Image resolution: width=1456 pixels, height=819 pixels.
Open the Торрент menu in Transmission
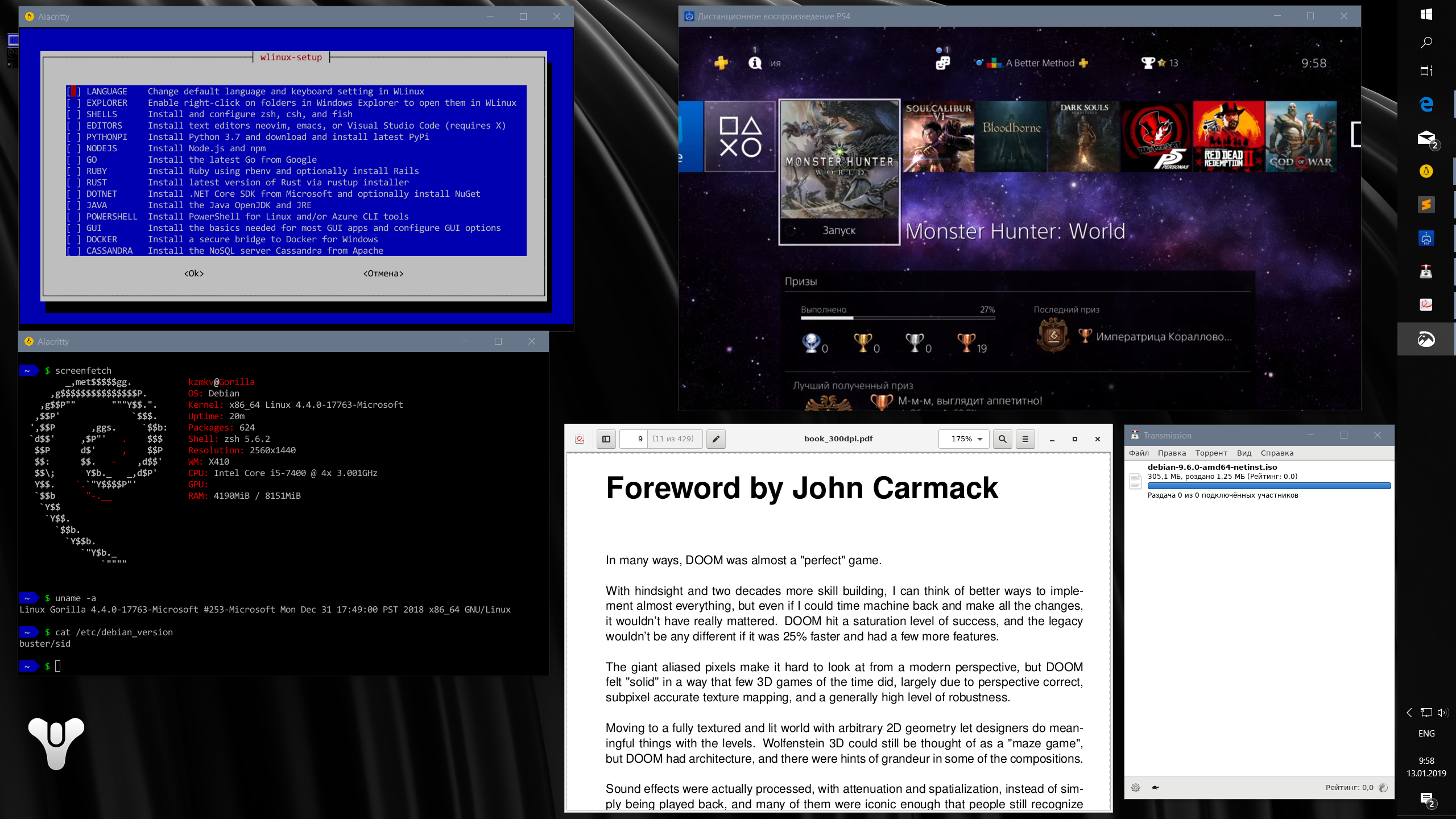(1211, 453)
